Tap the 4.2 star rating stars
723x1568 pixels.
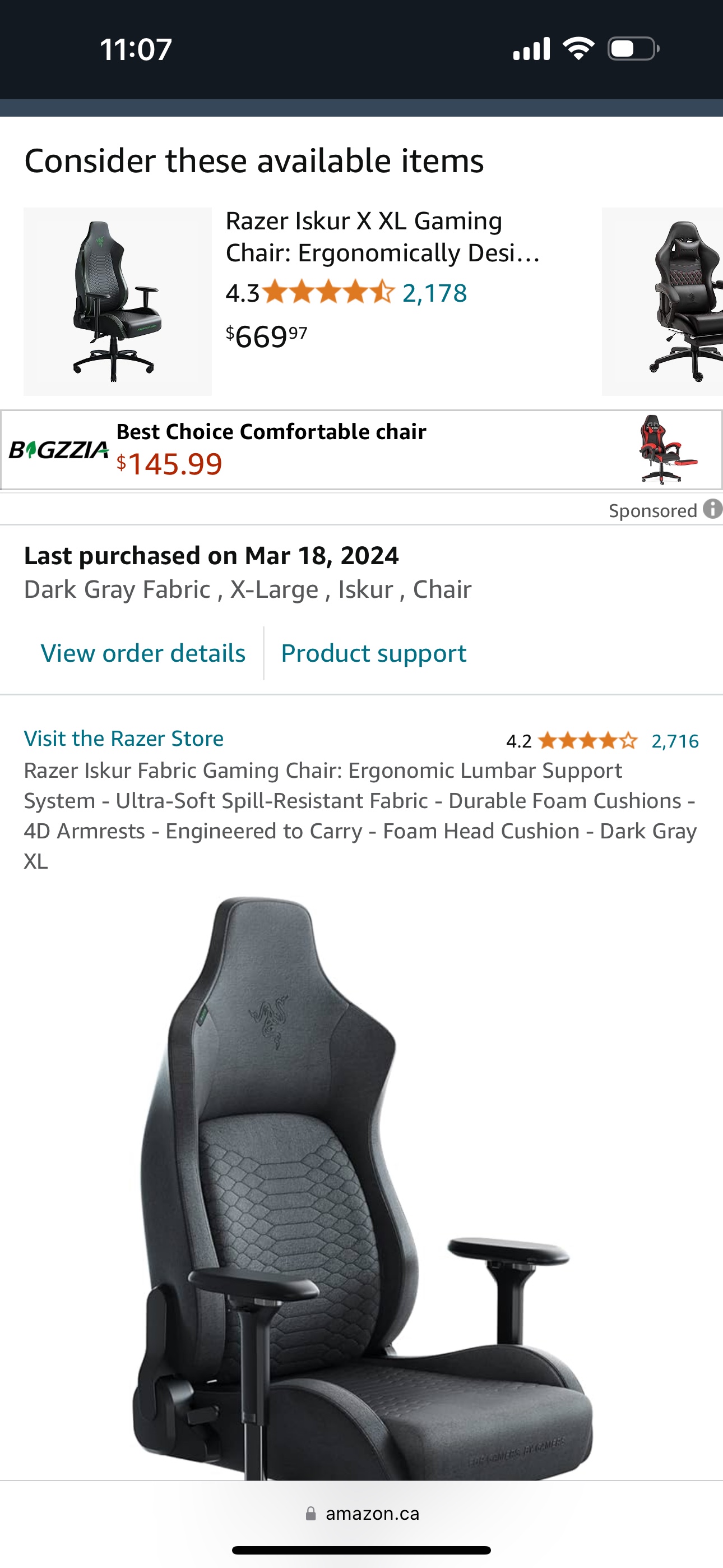tap(588, 741)
